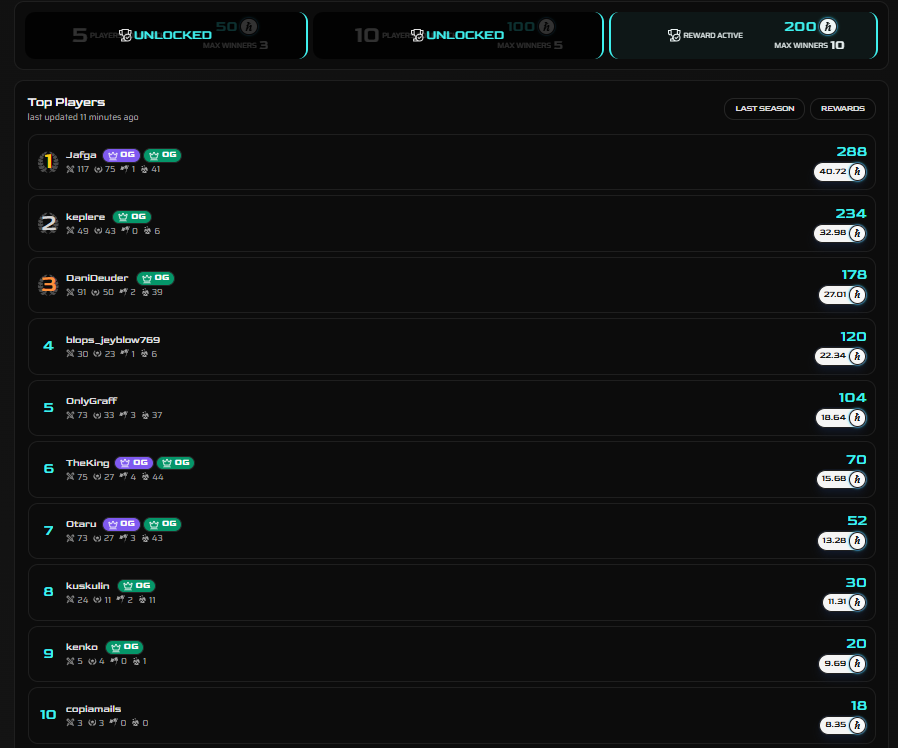Click the bronze rank 3 laurel badge
This screenshot has width=898, height=748.
(48, 285)
